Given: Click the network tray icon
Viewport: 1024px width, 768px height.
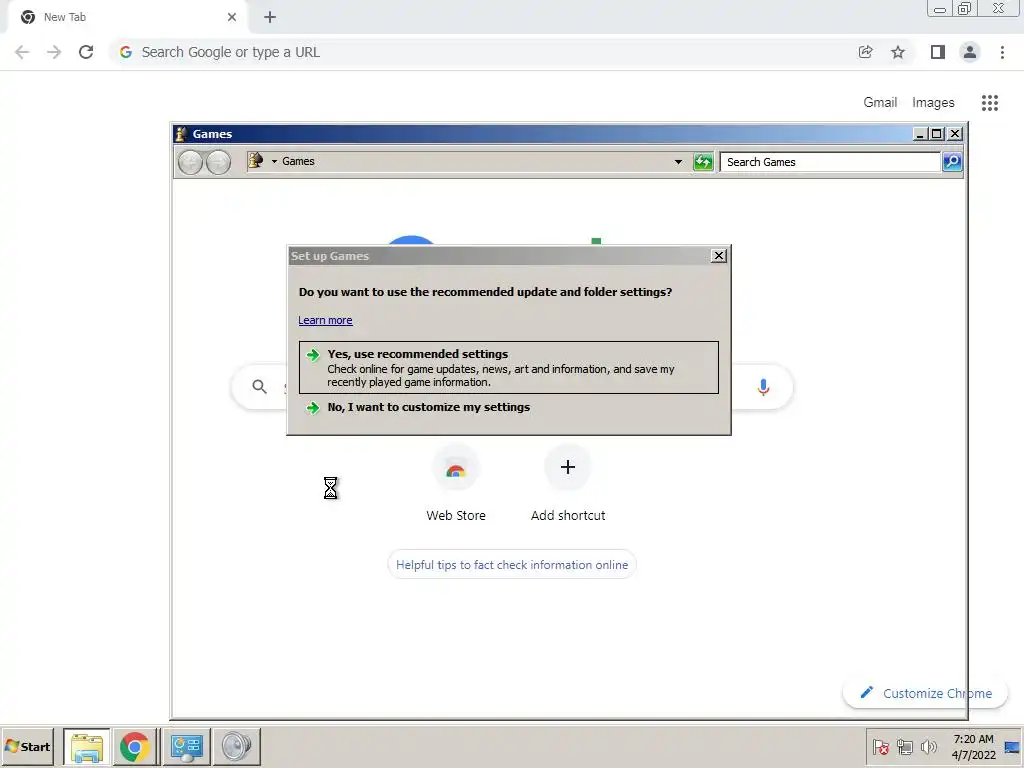Looking at the screenshot, I should coord(904,746).
